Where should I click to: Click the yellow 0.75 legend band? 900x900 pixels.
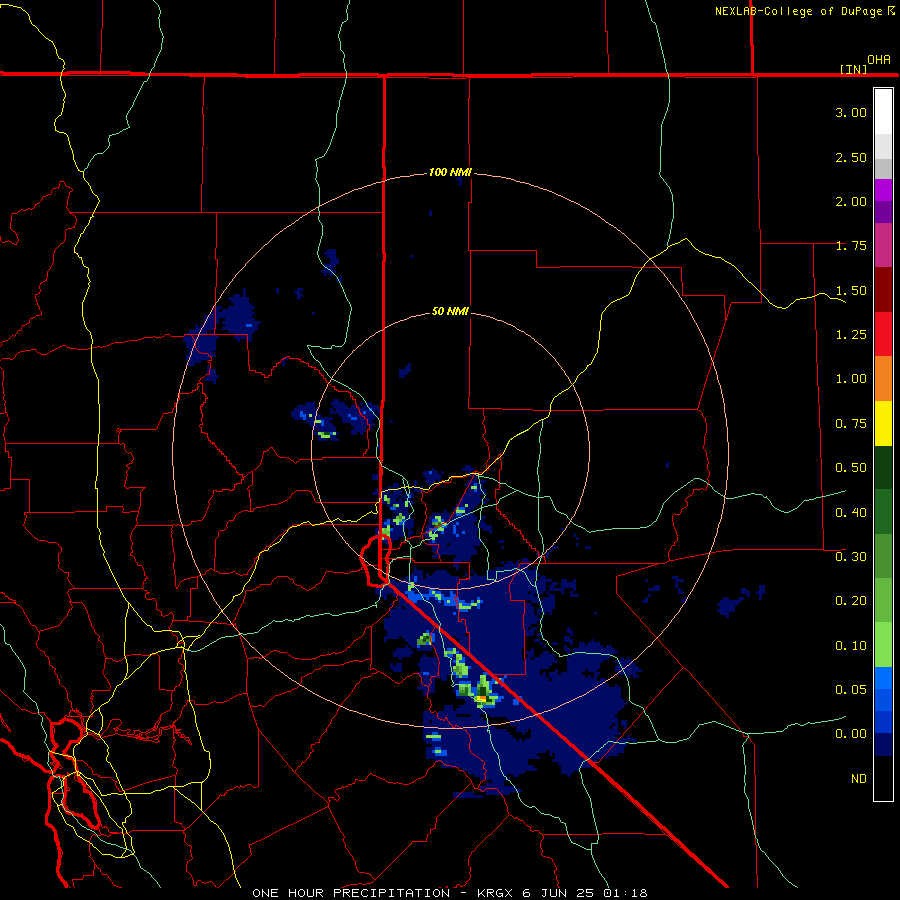click(883, 423)
